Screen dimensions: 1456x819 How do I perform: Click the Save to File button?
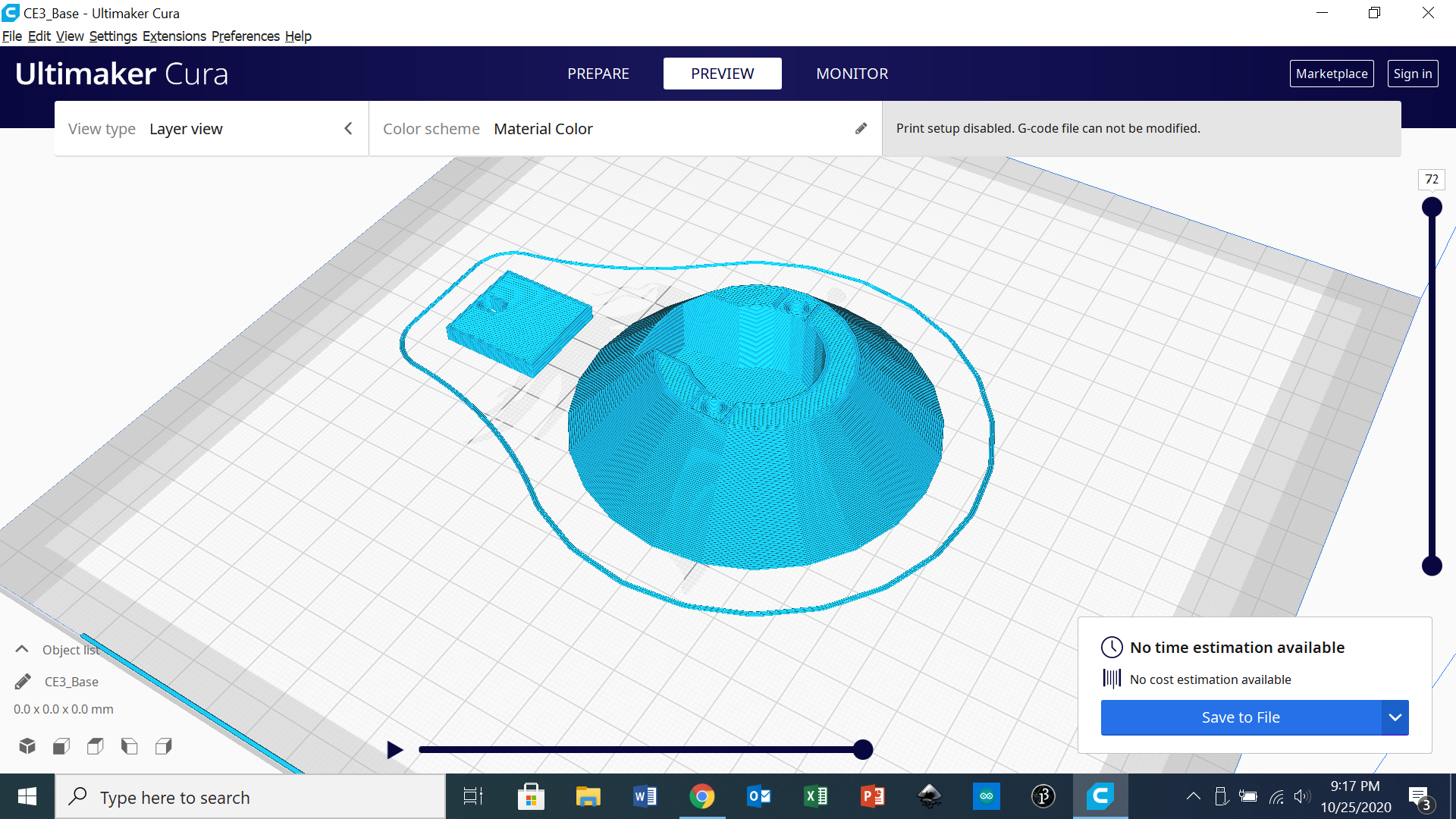(1241, 717)
